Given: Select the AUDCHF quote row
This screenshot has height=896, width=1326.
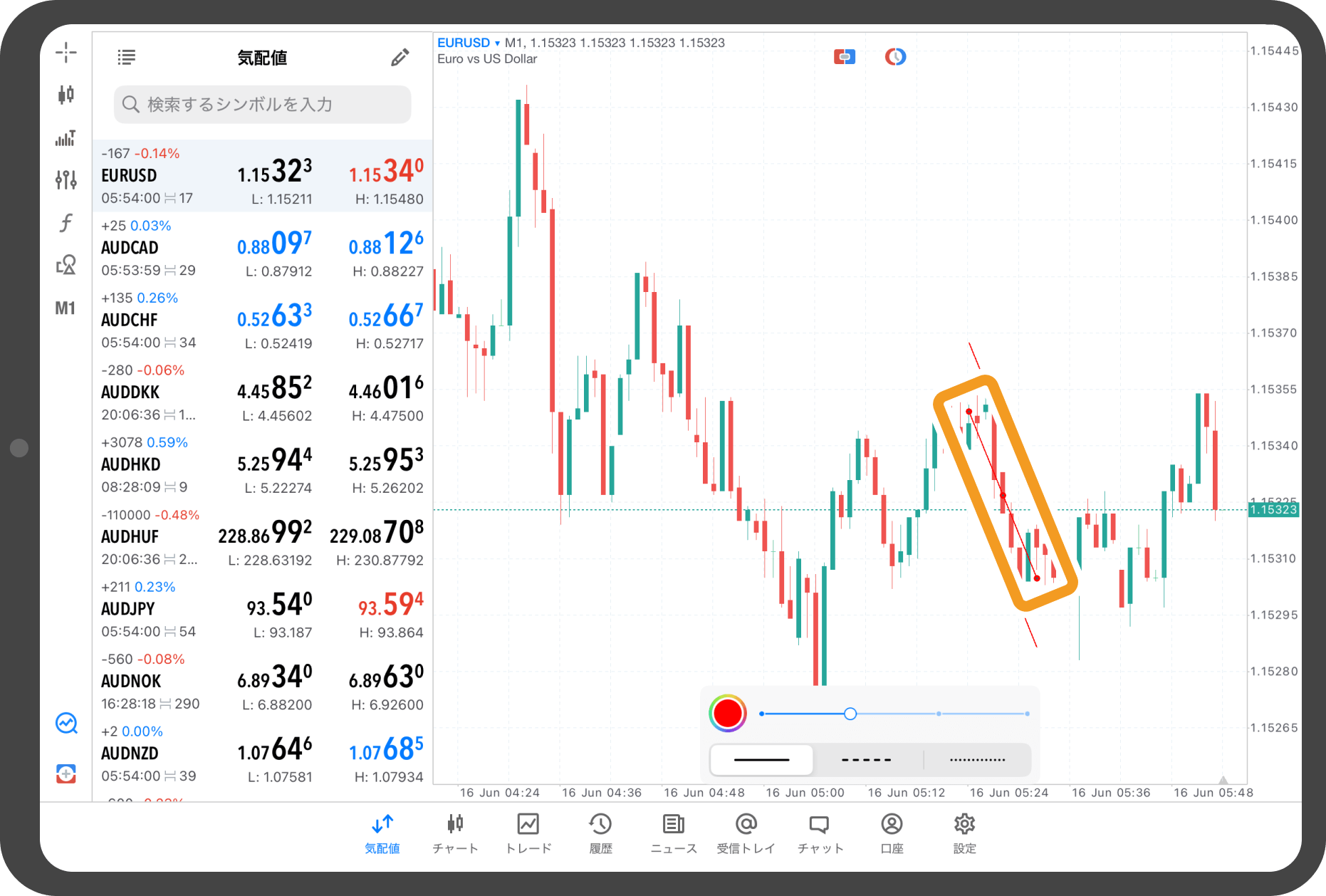Looking at the screenshot, I should pyautogui.click(x=262, y=321).
